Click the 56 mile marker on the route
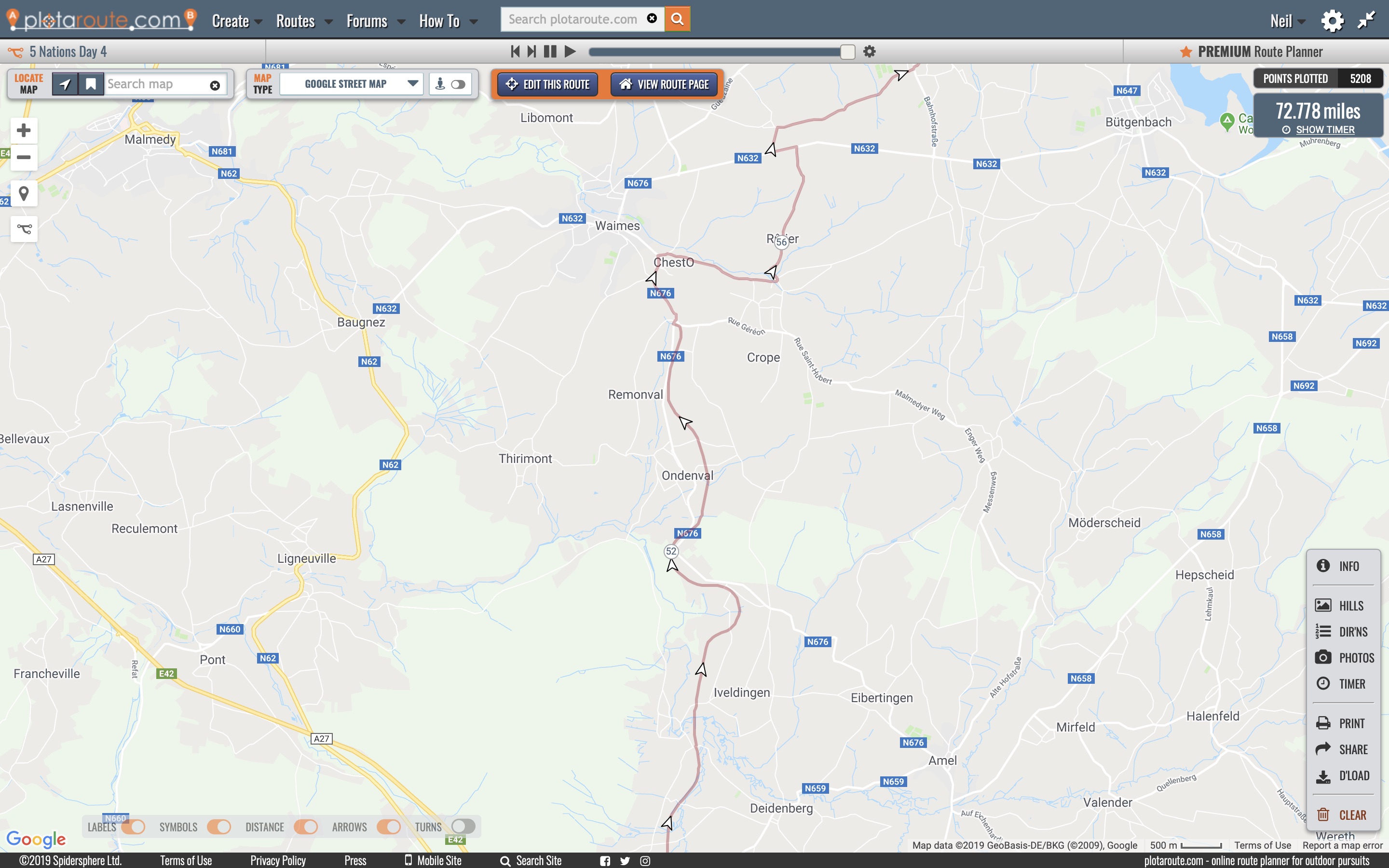 click(x=781, y=242)
